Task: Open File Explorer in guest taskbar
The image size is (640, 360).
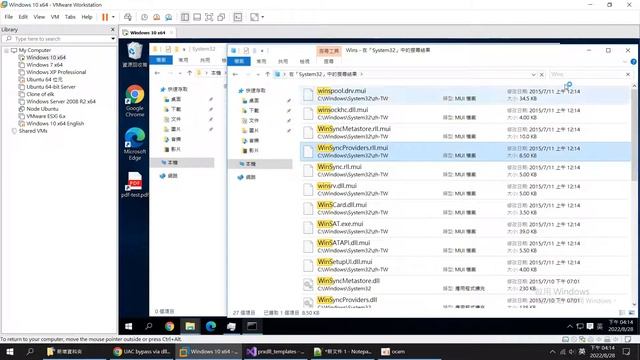Action: point(190,326)
